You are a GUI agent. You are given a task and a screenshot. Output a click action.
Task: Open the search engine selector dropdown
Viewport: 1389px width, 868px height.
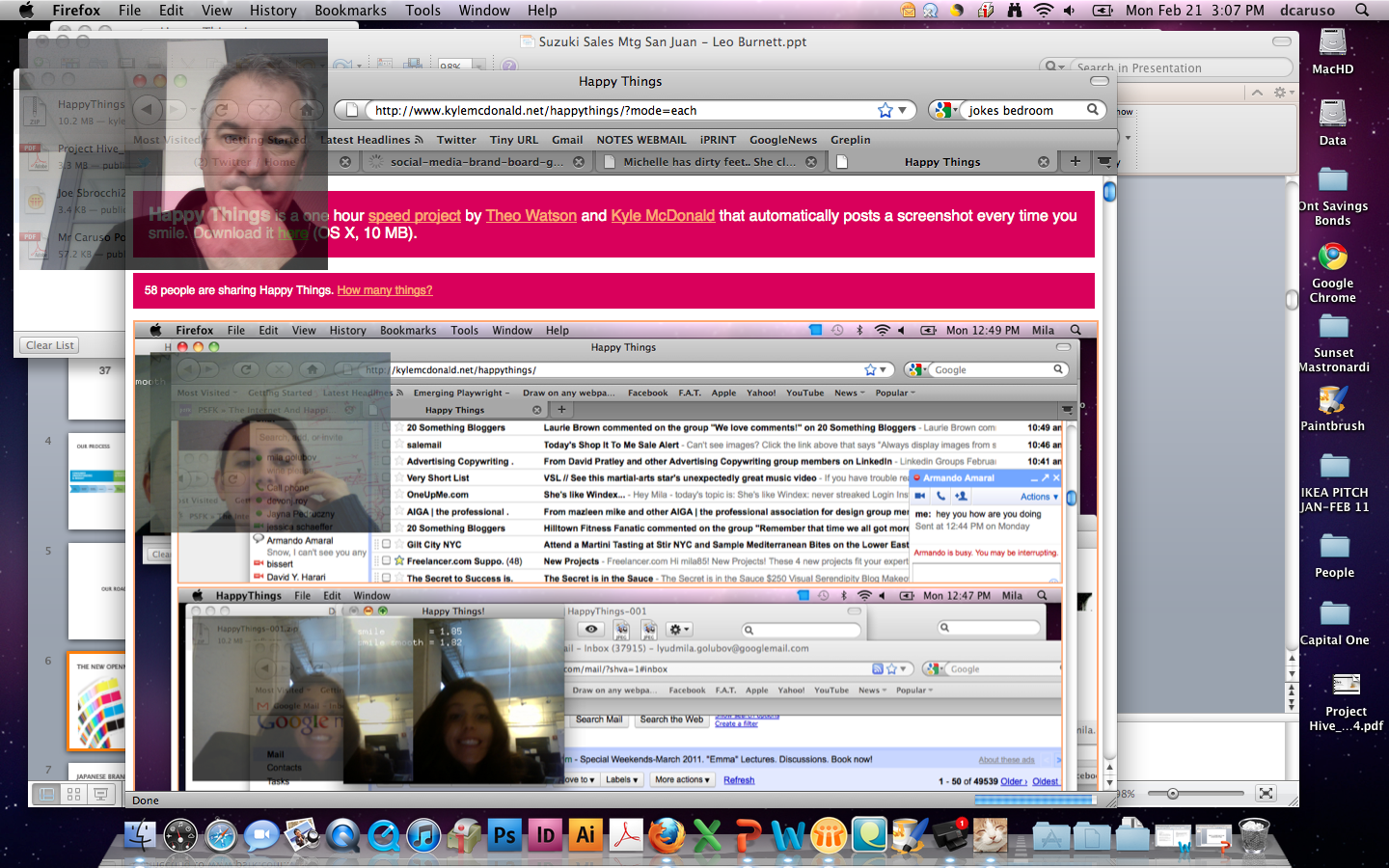point(945,110)
